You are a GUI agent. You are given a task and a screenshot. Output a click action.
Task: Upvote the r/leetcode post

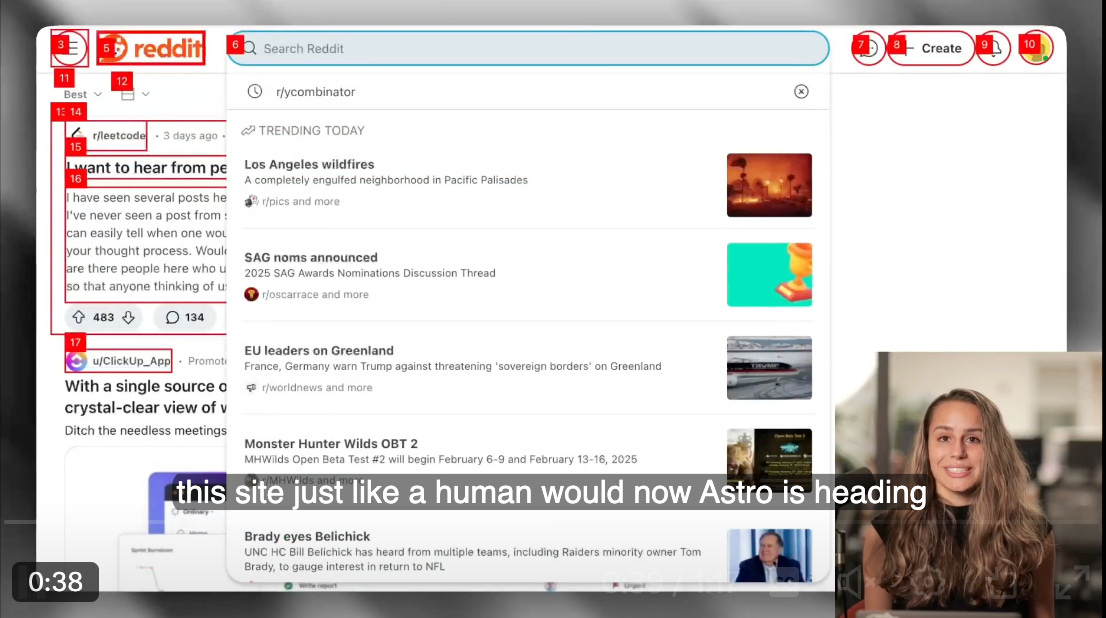point(78,317)
